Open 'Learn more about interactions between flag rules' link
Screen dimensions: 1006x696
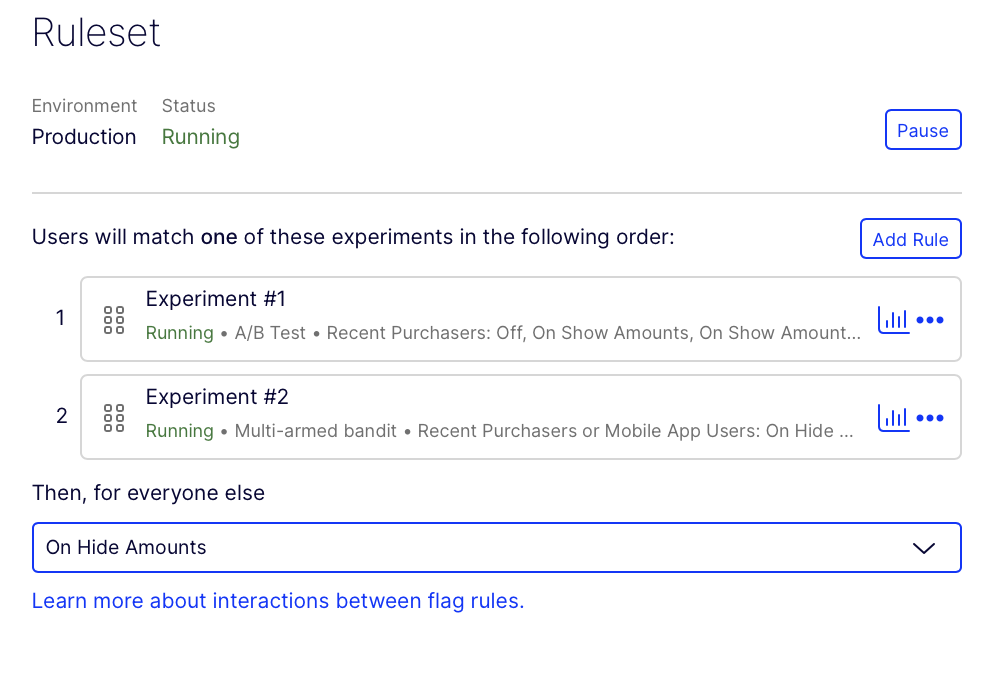(278, 601)
